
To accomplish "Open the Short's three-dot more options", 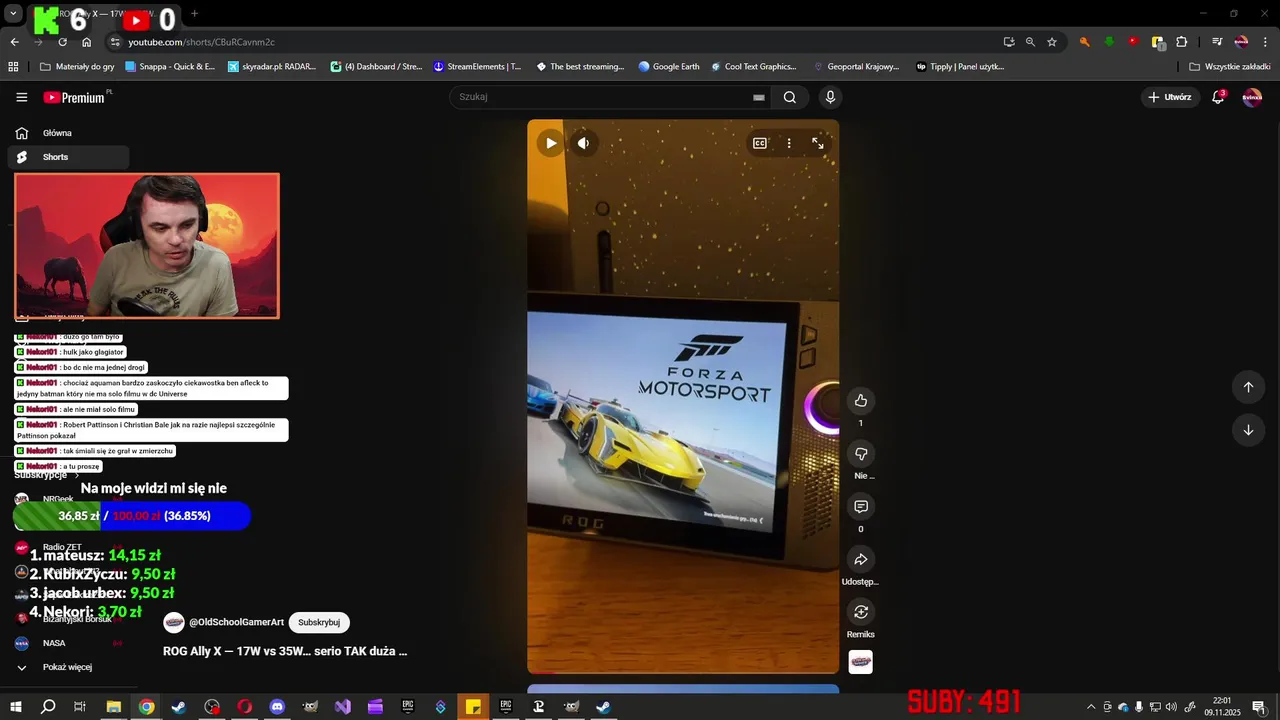I will coord(789,143).
